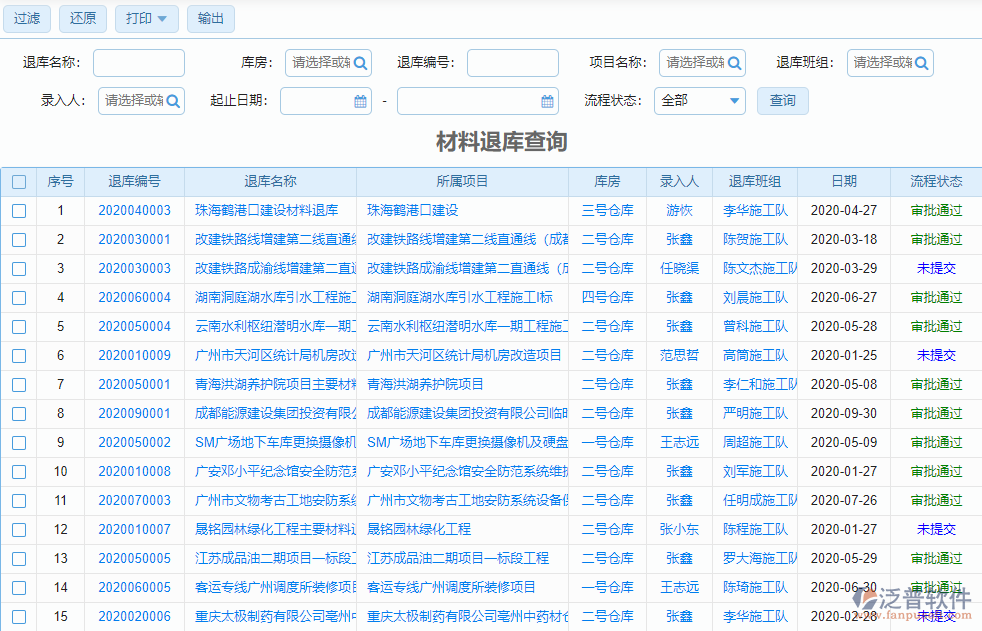Open the 流程状态 dropdown showing 全部
Screen dimensions: 982x631
pos(699,101)
